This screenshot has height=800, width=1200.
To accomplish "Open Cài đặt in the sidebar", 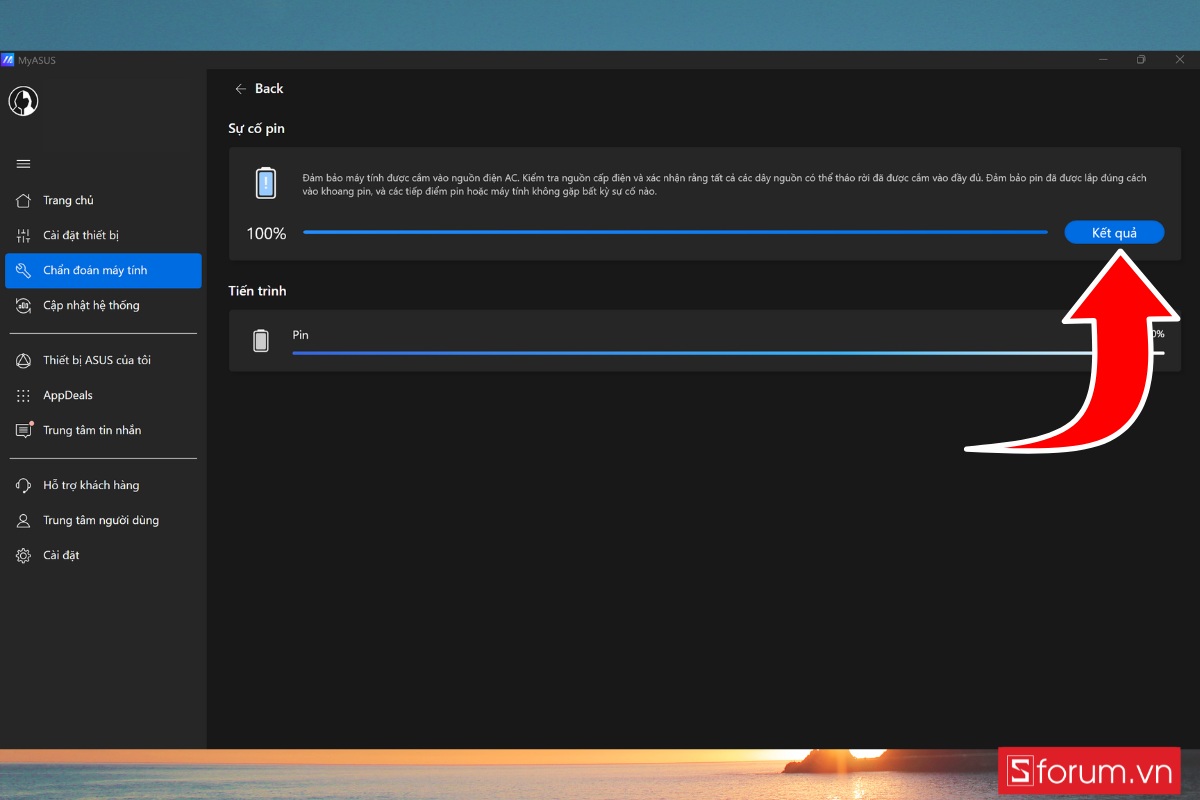I will coord(103,555).
